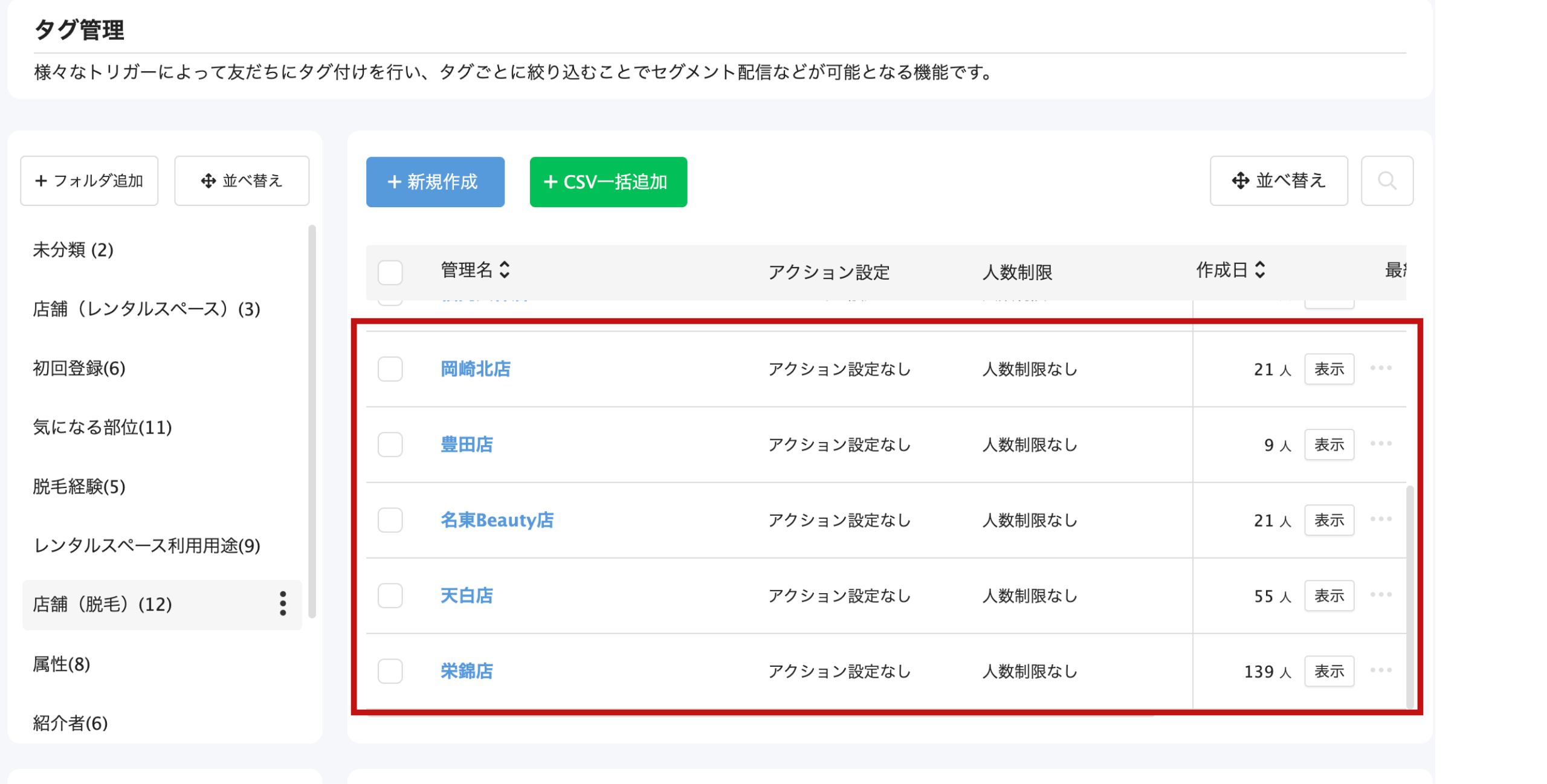
Task: Select 店舗（レンタルスペース）(3) folder
Action: pos(146,309)
